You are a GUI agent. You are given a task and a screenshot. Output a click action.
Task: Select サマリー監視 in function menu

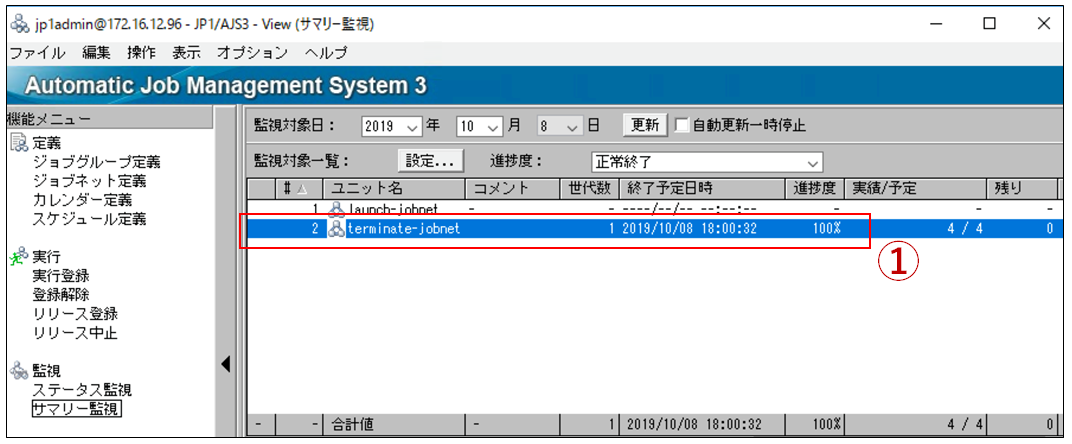pos(76,409)
